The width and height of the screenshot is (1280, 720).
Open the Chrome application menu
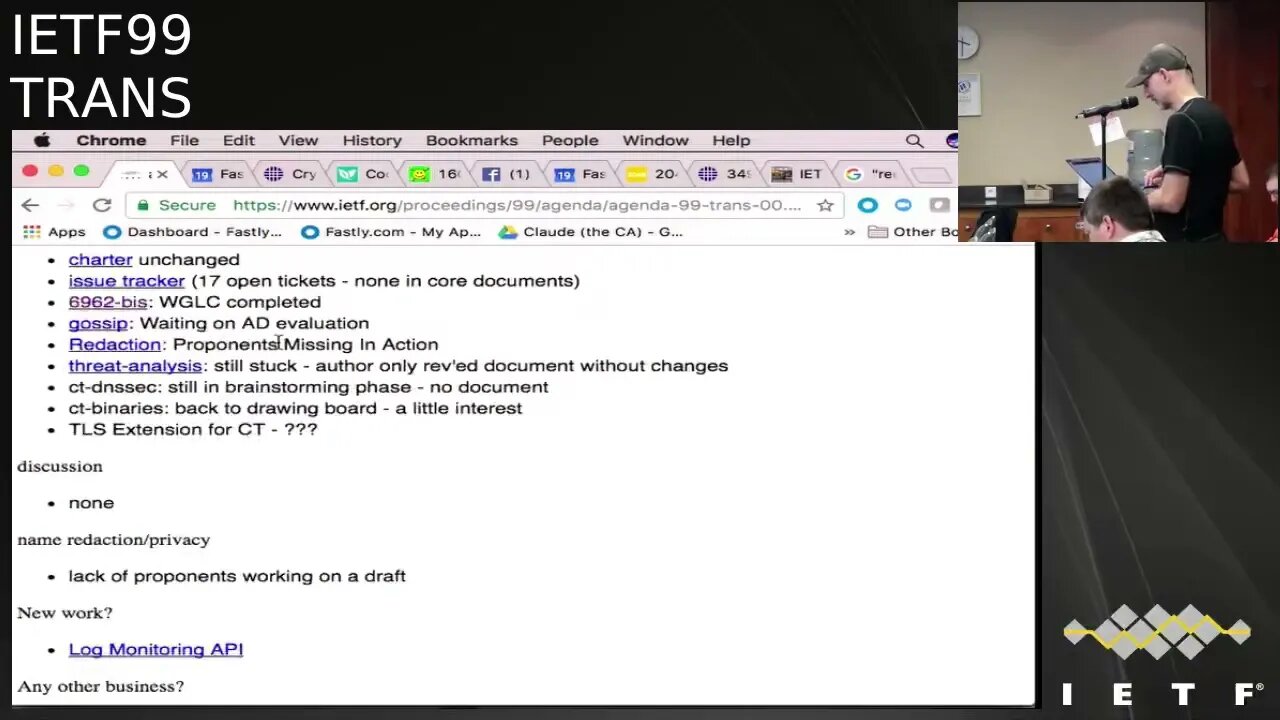coord(111,141)
